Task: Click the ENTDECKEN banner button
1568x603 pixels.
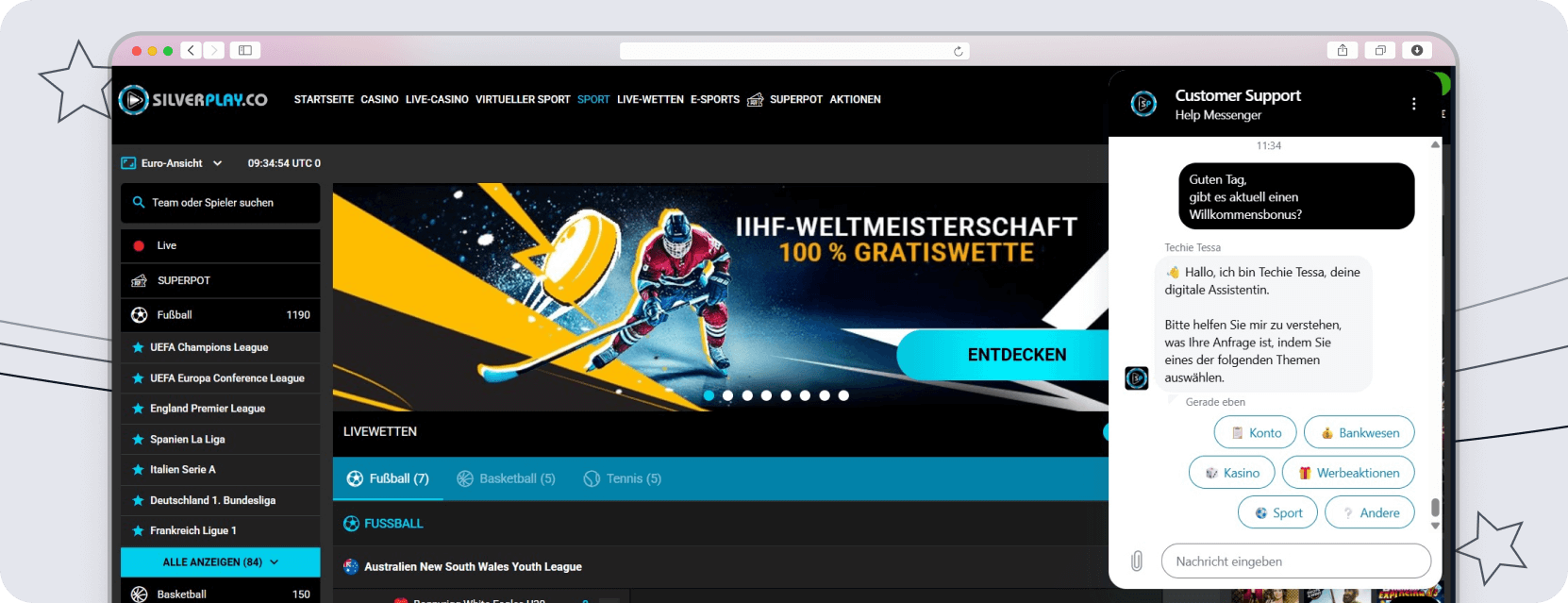Action: tap(1005, 355)
